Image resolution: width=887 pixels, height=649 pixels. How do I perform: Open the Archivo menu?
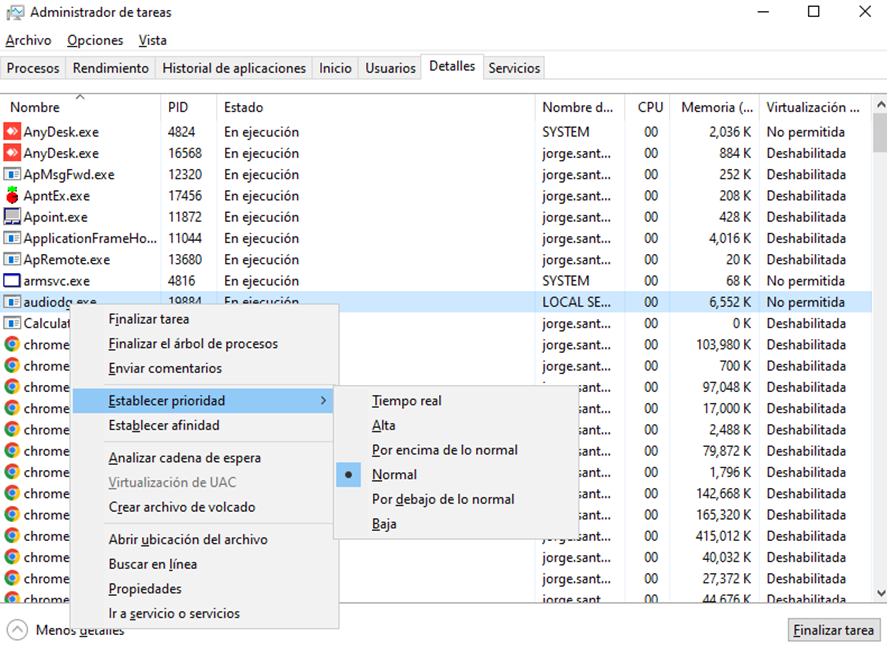click(x=28, y=40)
